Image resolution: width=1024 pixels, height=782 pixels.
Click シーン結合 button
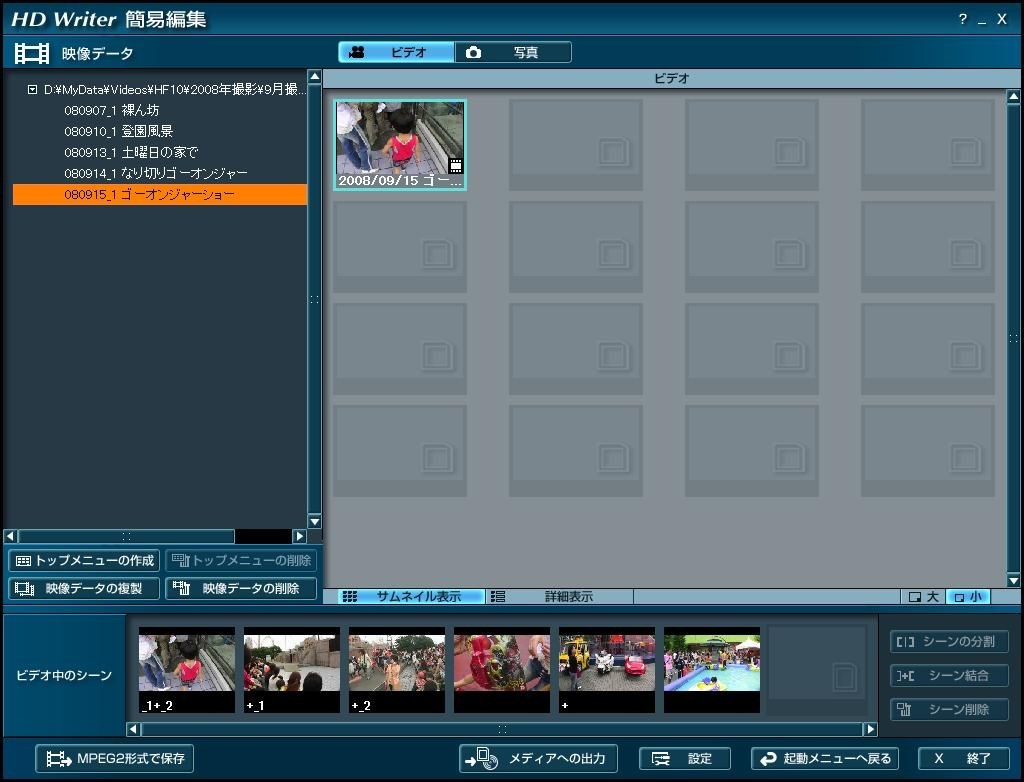click(949, 676)
